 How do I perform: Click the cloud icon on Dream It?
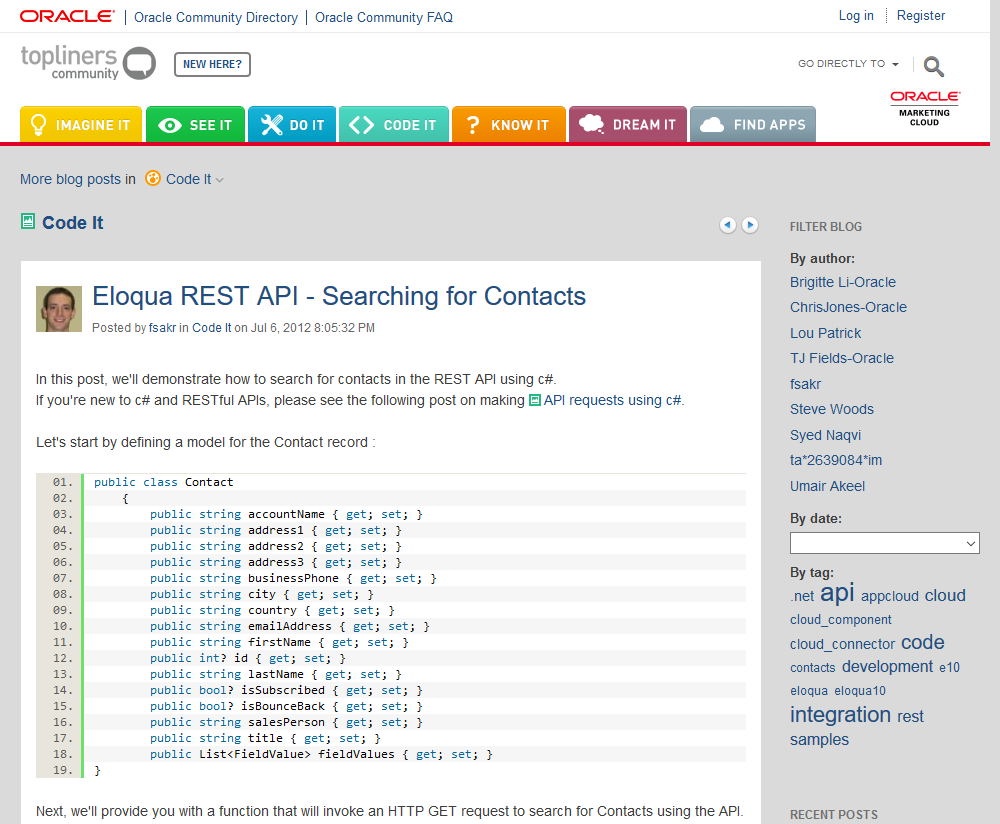coord(591,124)
